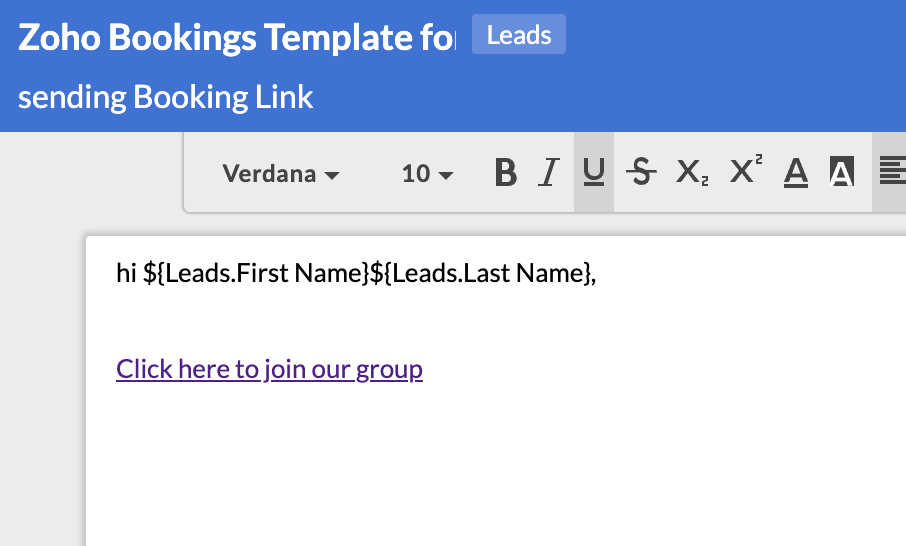Apply italic formatting
906x546 pixels.
(x=549, y=172)
